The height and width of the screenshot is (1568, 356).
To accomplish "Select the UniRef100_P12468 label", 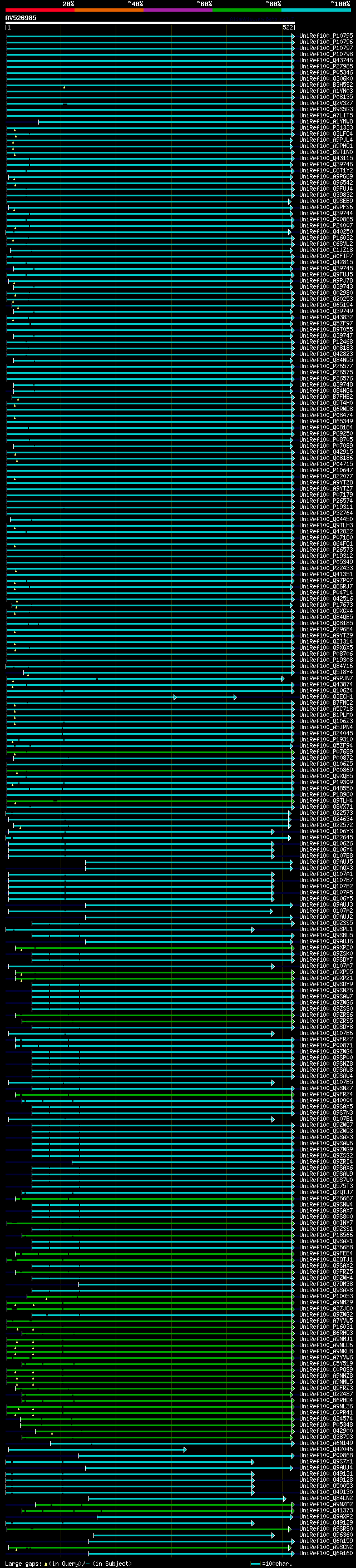I will (x=326, y=342).
